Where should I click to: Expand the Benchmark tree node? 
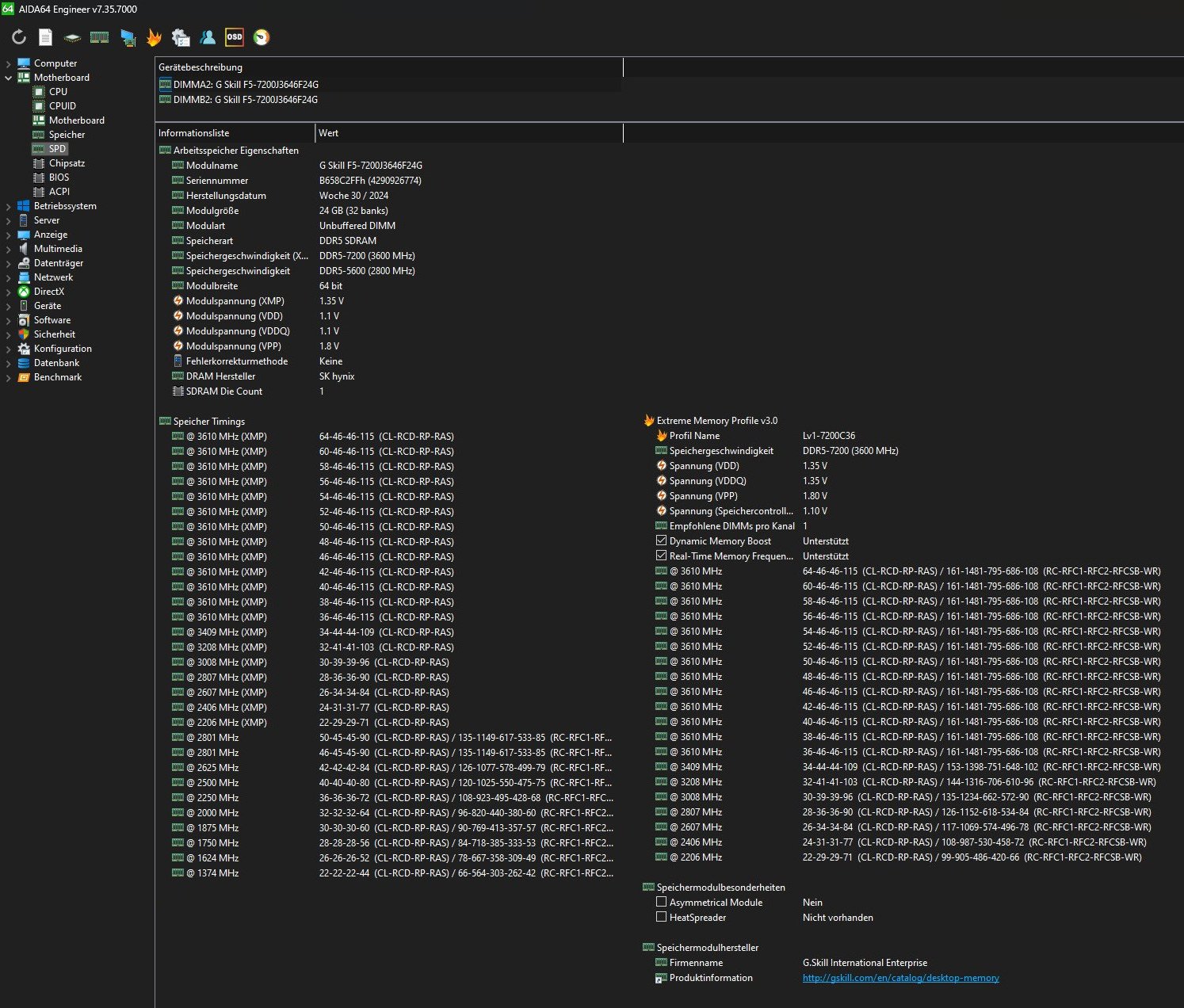(x=9, y=377)
